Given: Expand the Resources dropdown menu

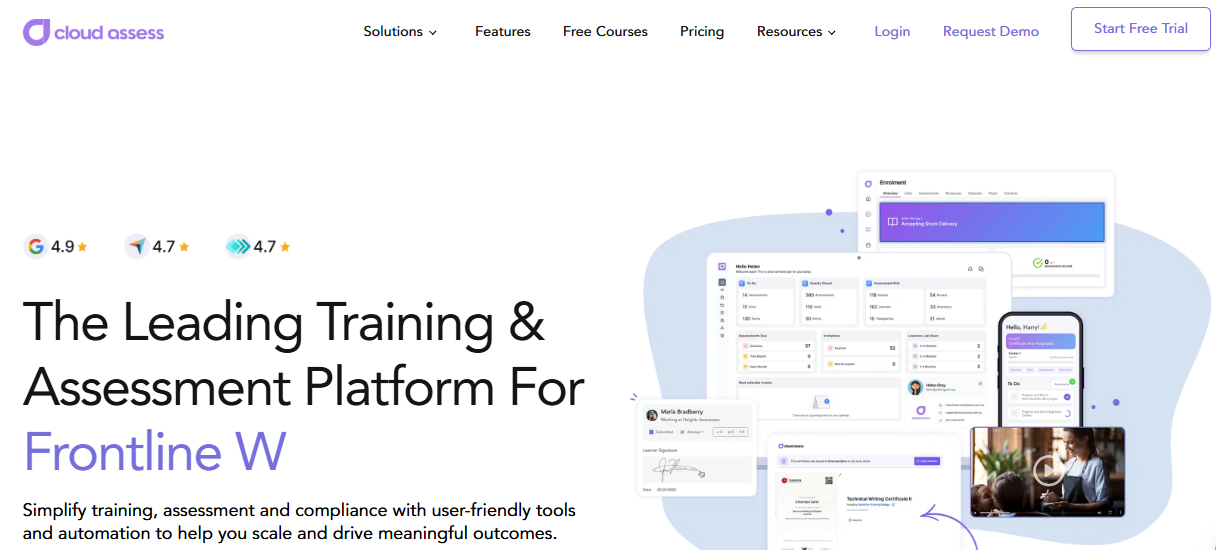Looking at the screenshot, I should click(796, 31).
